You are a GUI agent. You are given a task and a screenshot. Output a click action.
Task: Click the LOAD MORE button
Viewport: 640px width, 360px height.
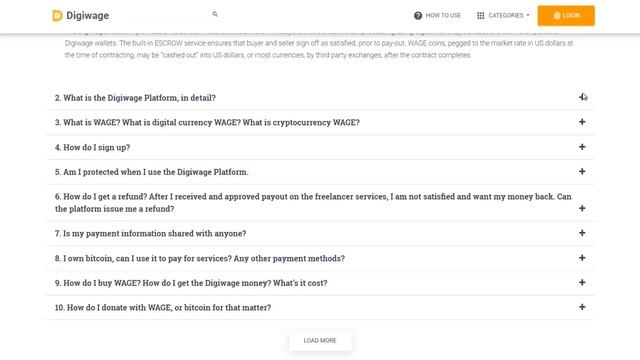(320, 340)
